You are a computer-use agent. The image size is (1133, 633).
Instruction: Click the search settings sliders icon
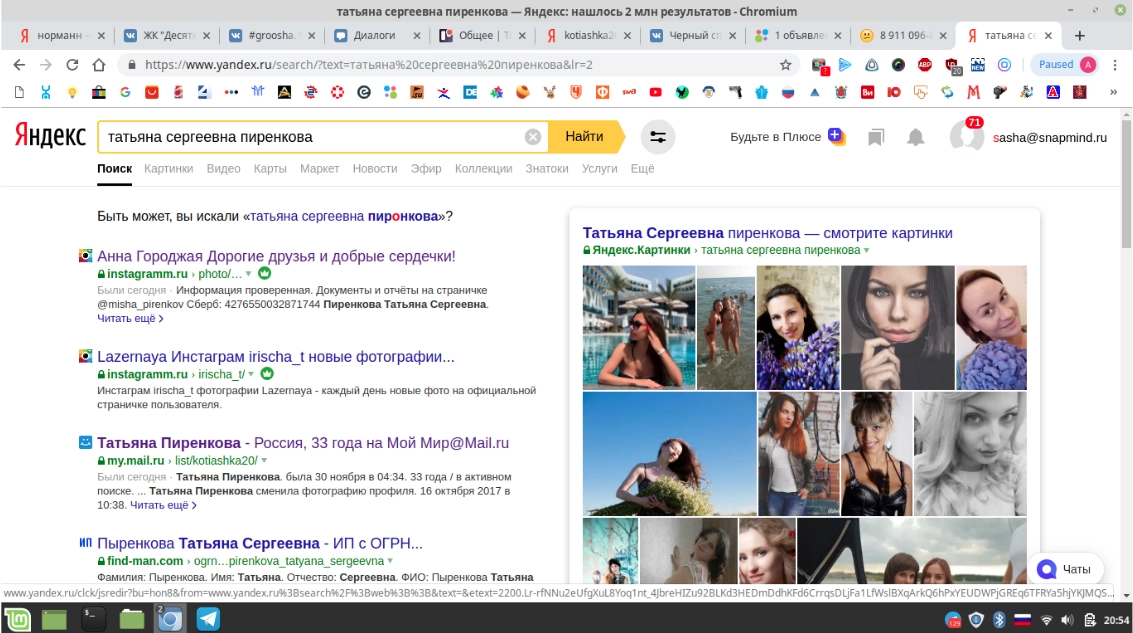click(657, 137)
